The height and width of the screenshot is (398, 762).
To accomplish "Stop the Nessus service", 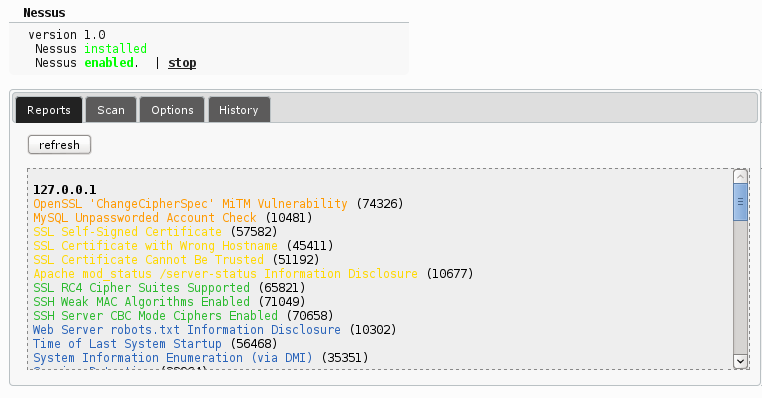I will 182,63.
